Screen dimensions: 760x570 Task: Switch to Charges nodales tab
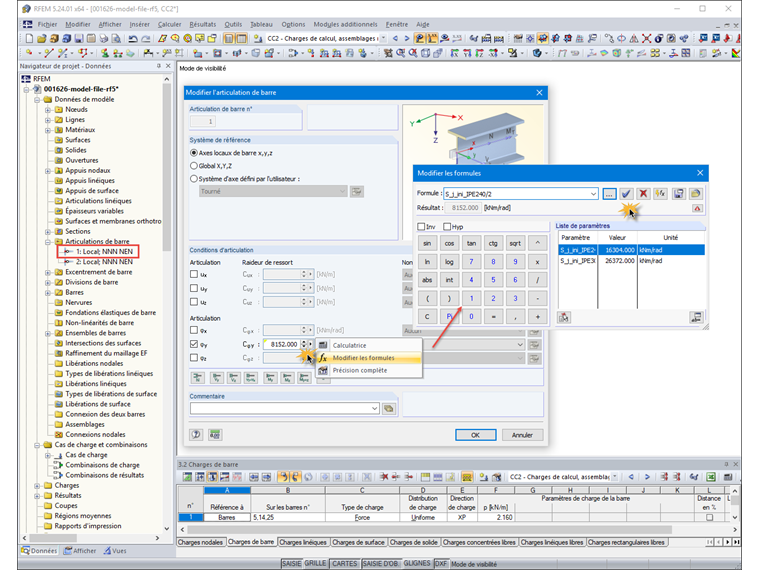pyautogui.click(x=200, y=542)
